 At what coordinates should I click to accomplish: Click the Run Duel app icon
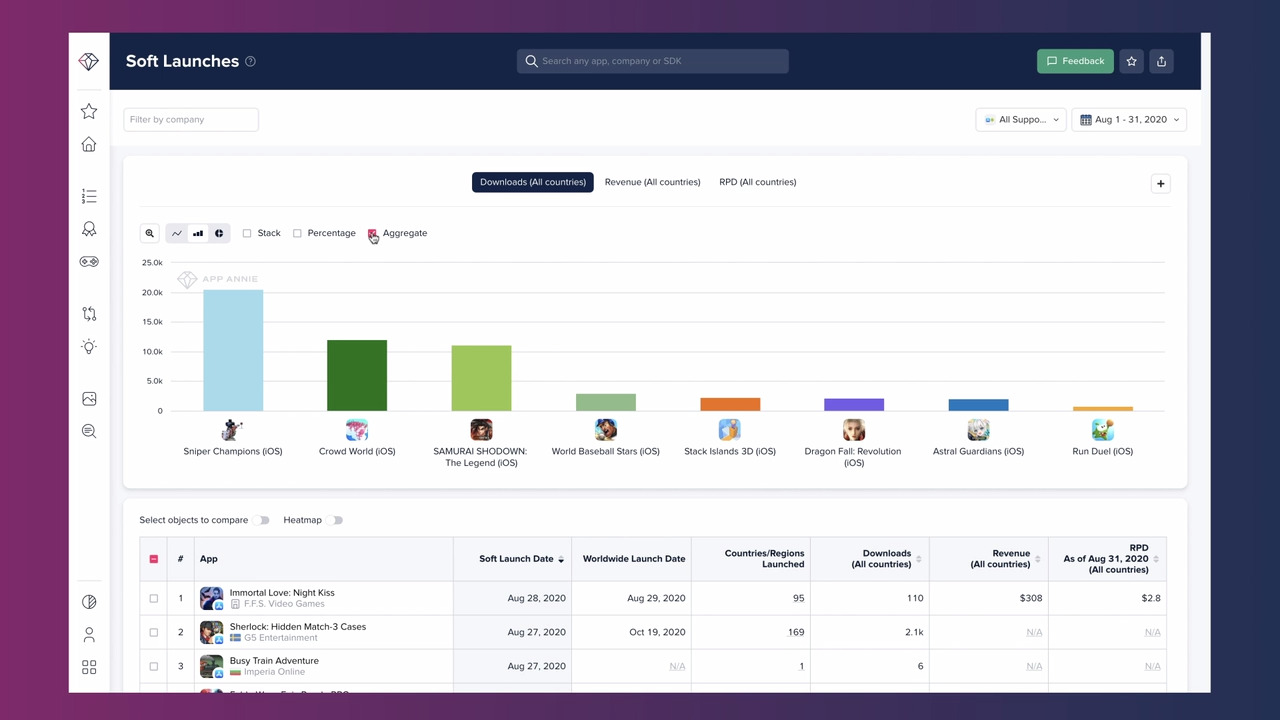point(1103,430)
